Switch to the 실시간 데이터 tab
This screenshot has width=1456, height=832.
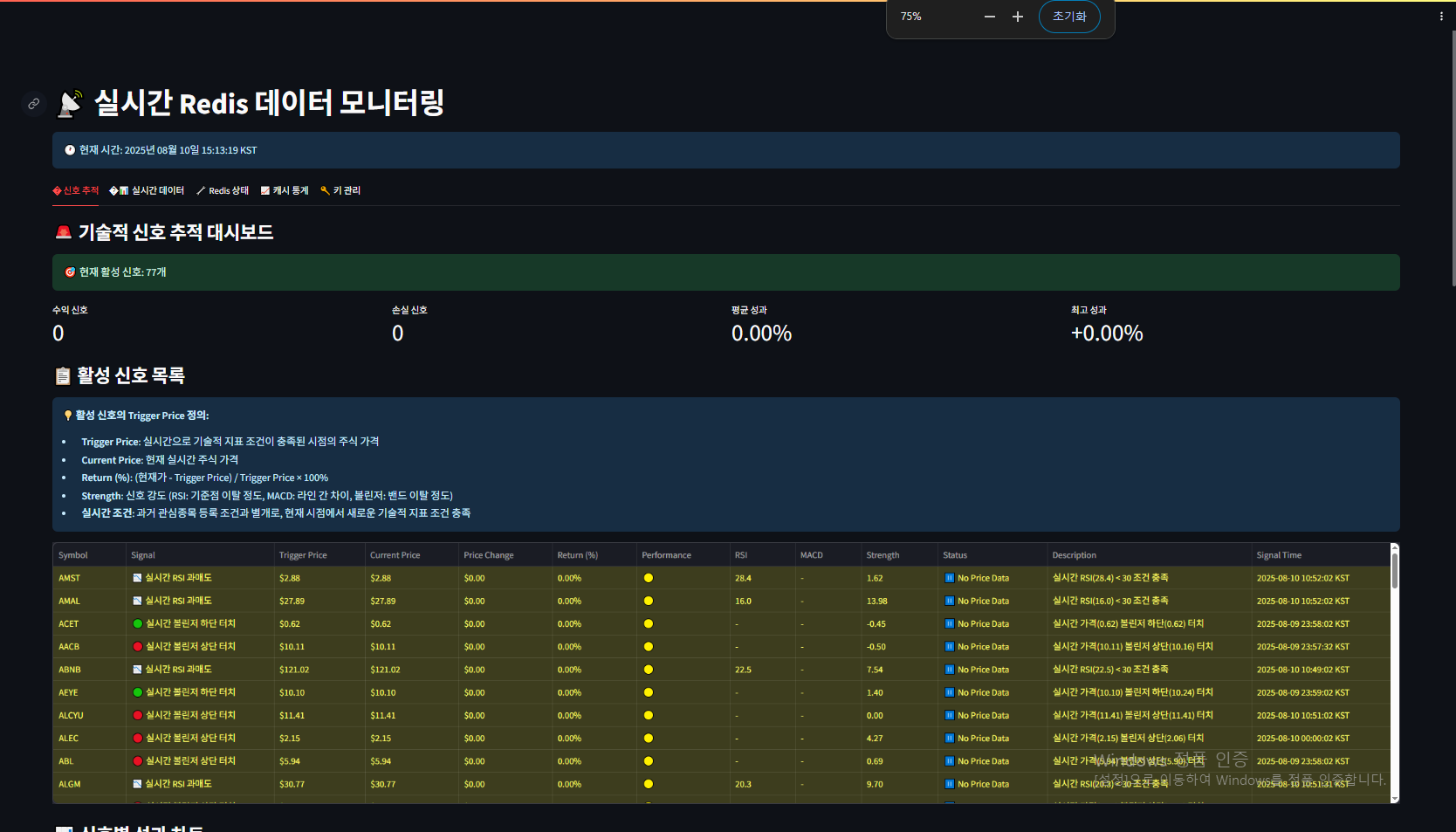click(x=147, y=190)
